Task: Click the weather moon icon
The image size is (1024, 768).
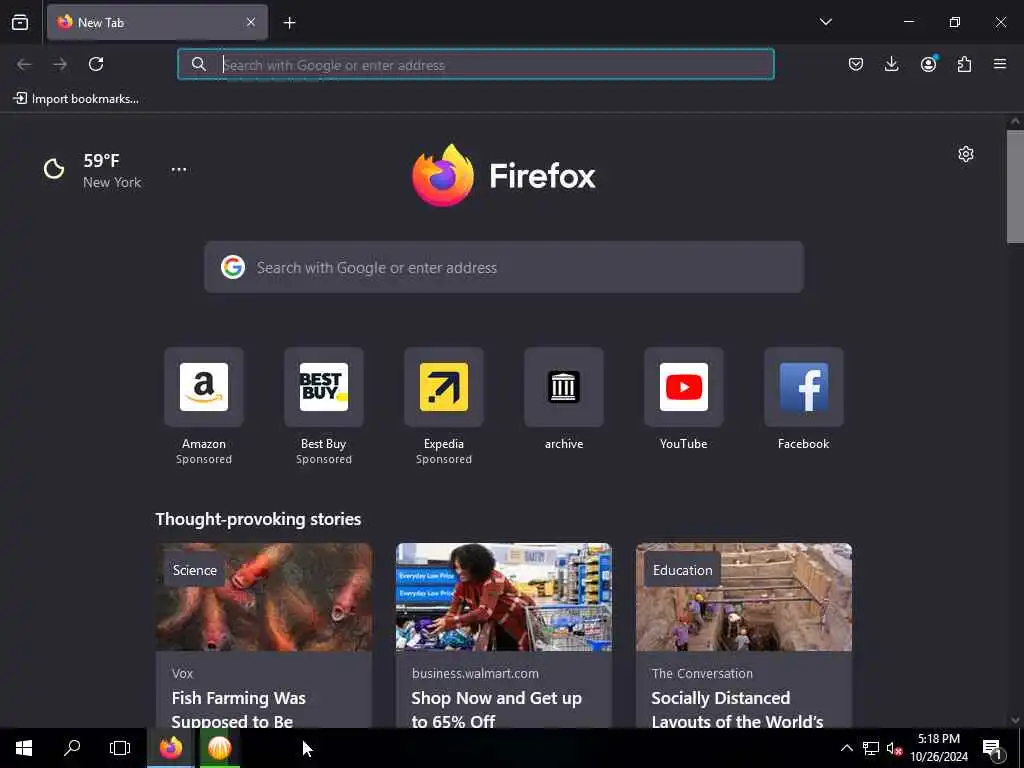Action: click(54, 169)
